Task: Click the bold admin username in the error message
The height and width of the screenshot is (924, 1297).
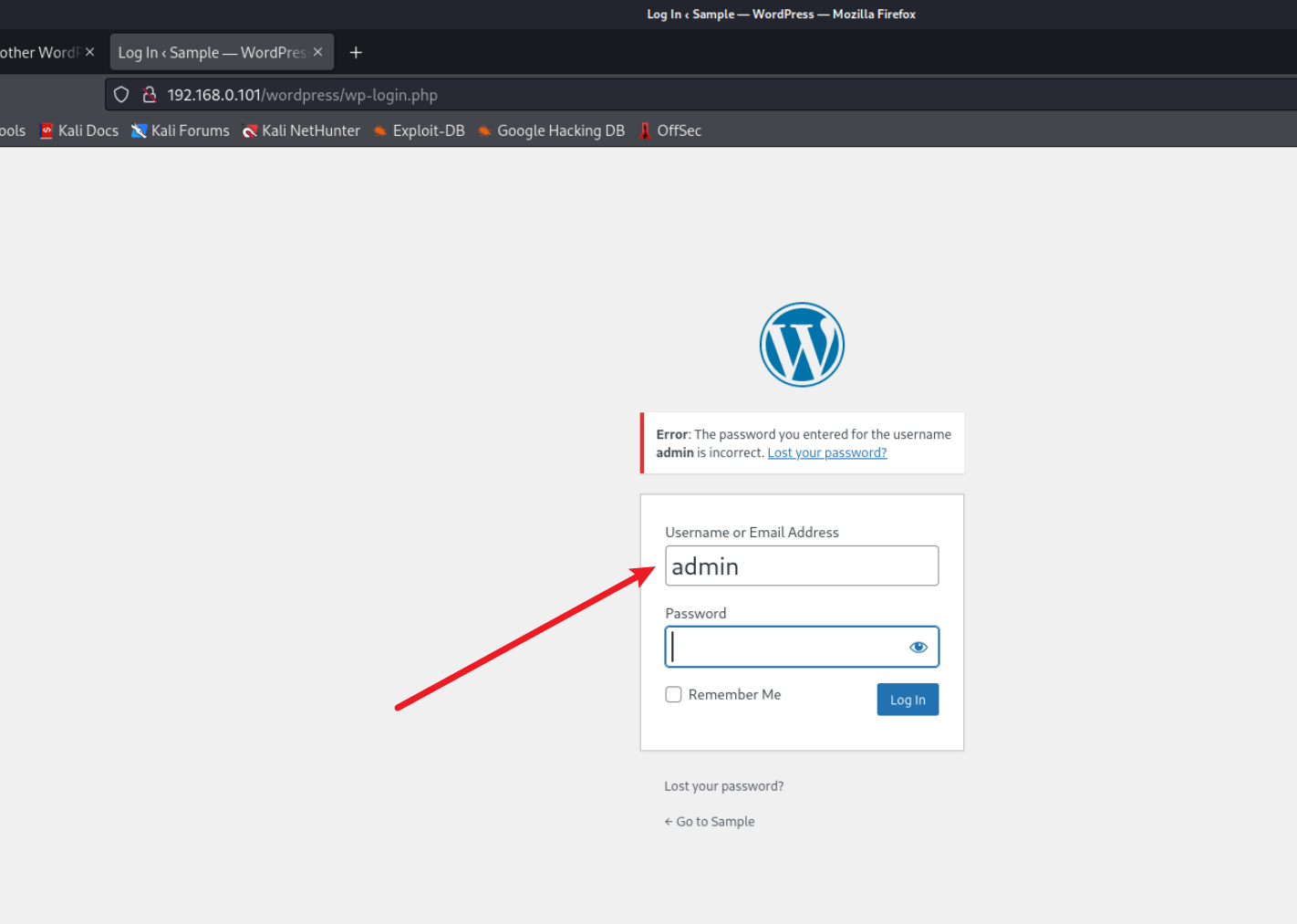Action: click(675, 452)
